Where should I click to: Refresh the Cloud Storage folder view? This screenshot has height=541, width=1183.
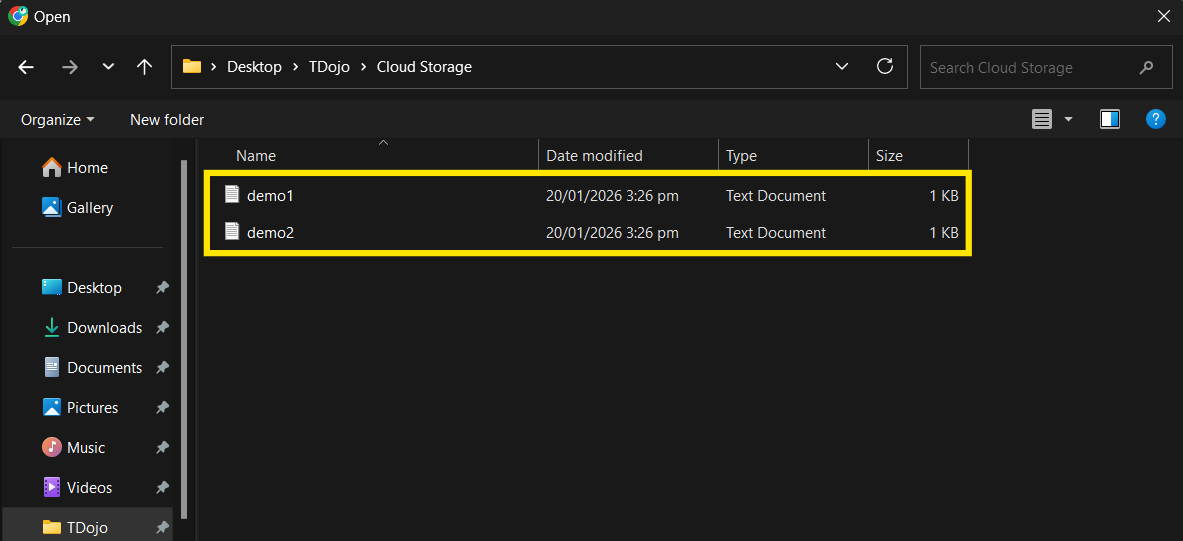(x=884, y=67)
